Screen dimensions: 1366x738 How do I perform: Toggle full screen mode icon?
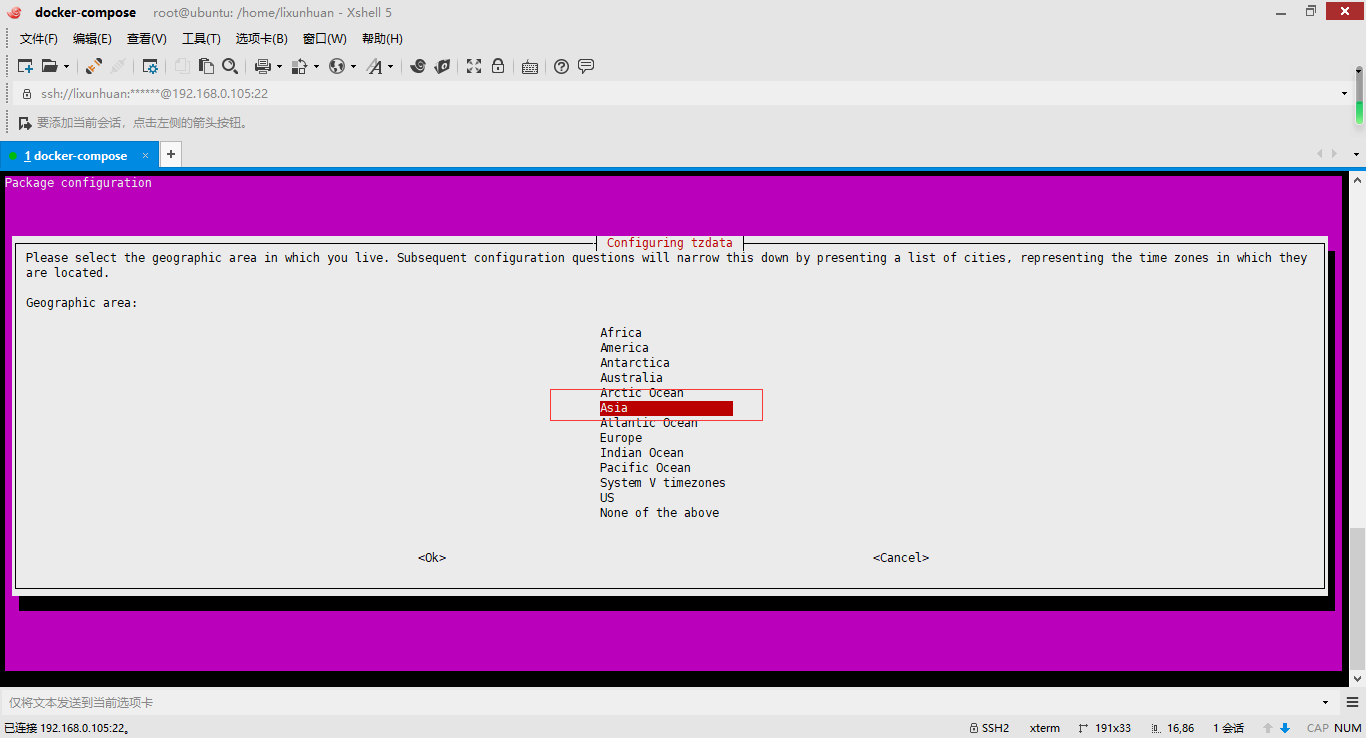(474, 66)
